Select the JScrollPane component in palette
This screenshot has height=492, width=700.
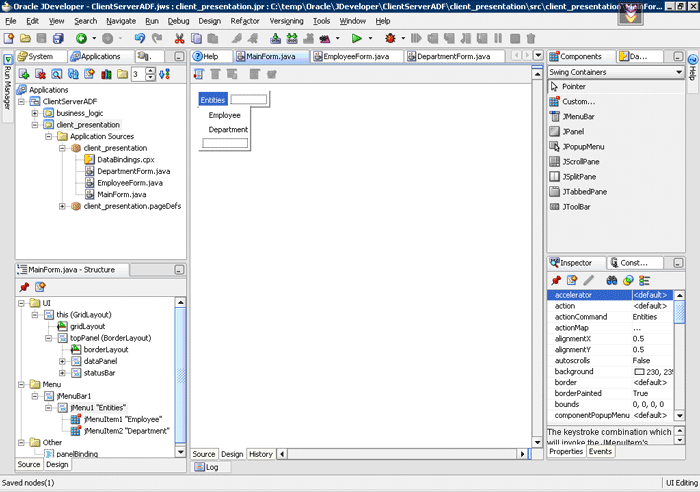(x=583, y=161)
